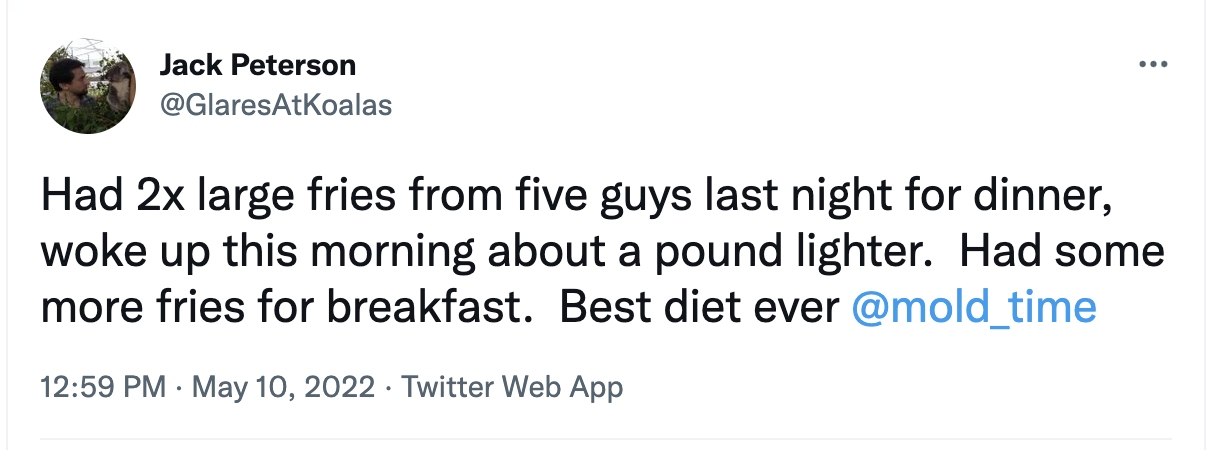Open the @GlaresAtKoalas handle

[x=276, y=104]
